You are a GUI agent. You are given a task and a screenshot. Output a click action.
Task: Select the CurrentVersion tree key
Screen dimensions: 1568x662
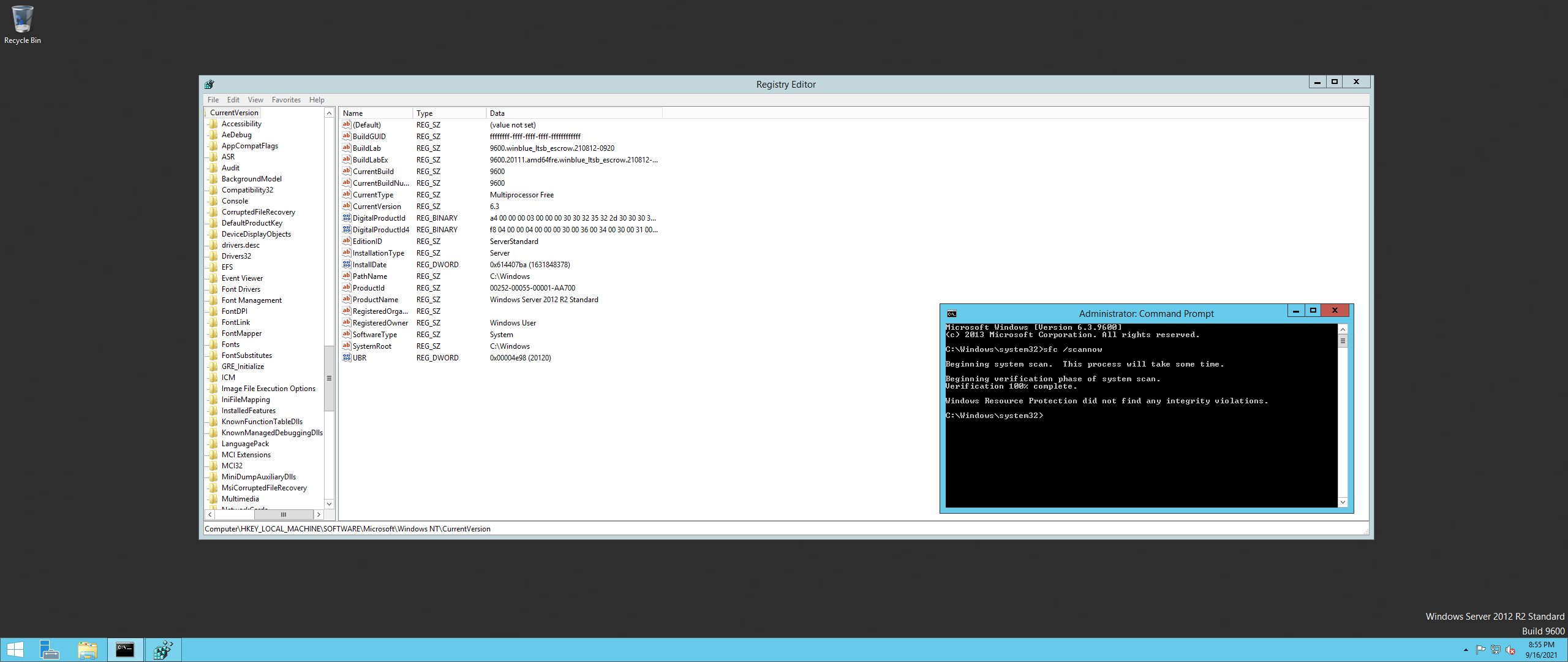coord(234,113)
